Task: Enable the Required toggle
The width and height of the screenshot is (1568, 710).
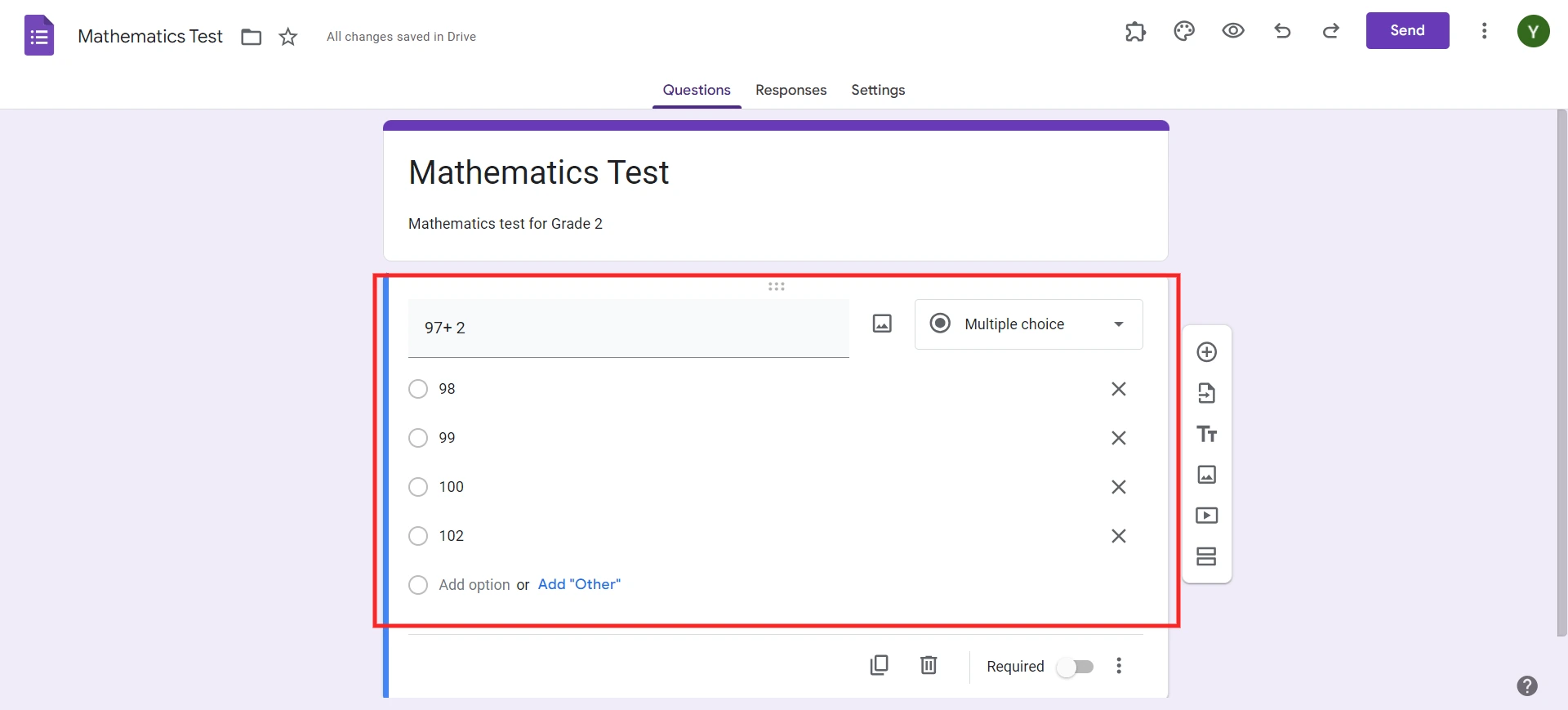Action: pos(1076,666)
